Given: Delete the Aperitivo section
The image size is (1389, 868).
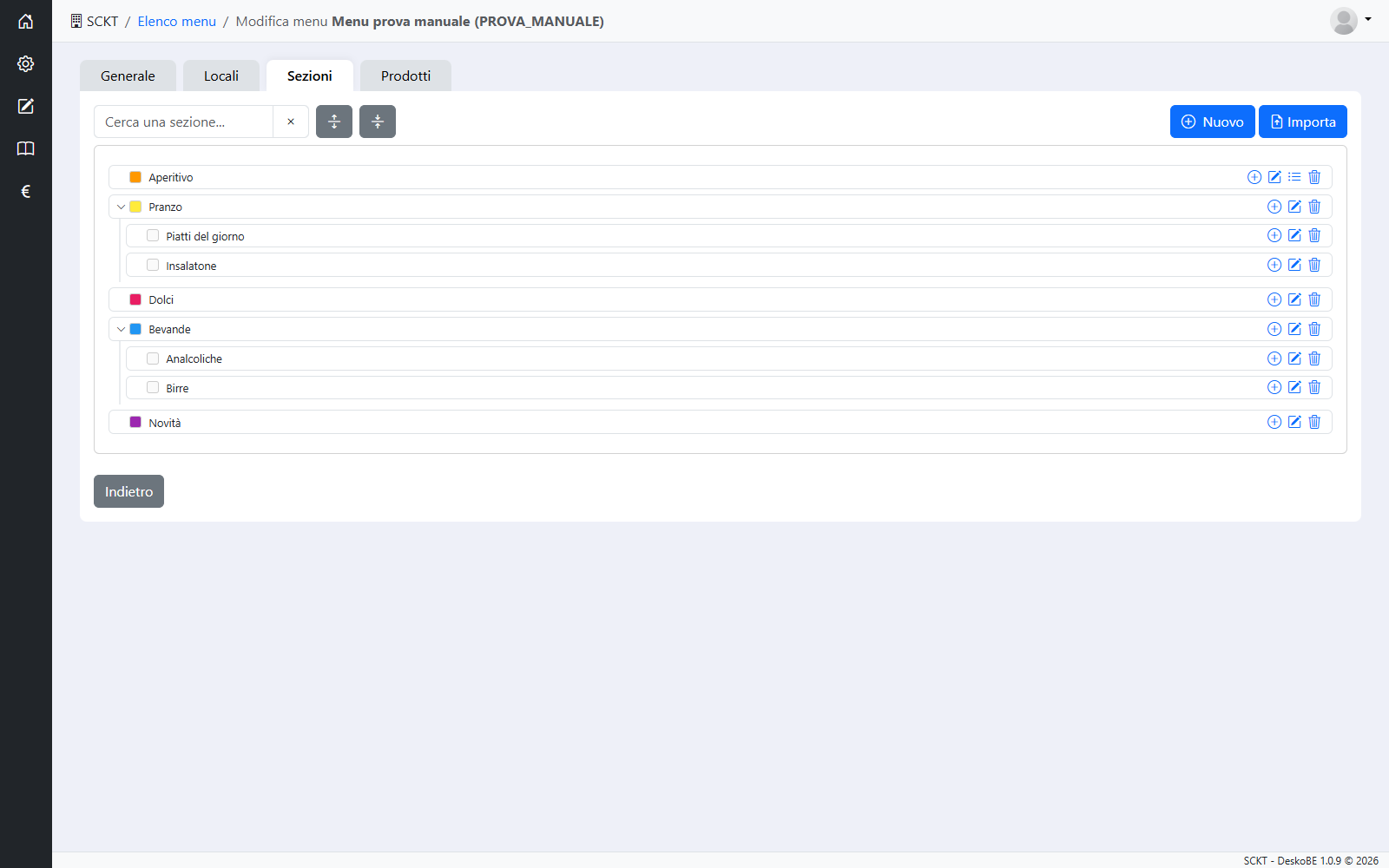Looking at the screenshot, I should click(1314, 177).
